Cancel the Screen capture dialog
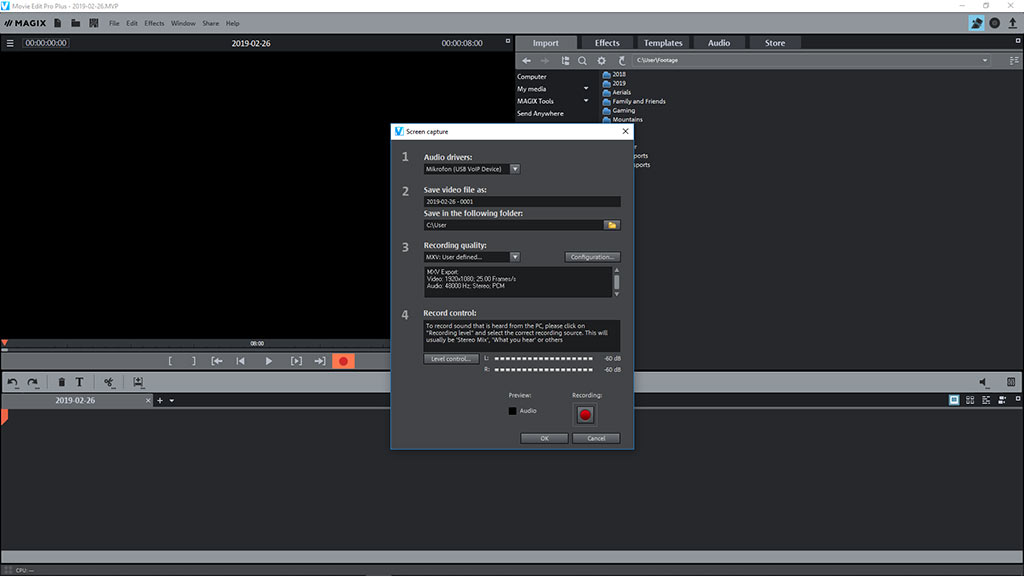This screenshot has width=1024, height=577. (596, 439)
